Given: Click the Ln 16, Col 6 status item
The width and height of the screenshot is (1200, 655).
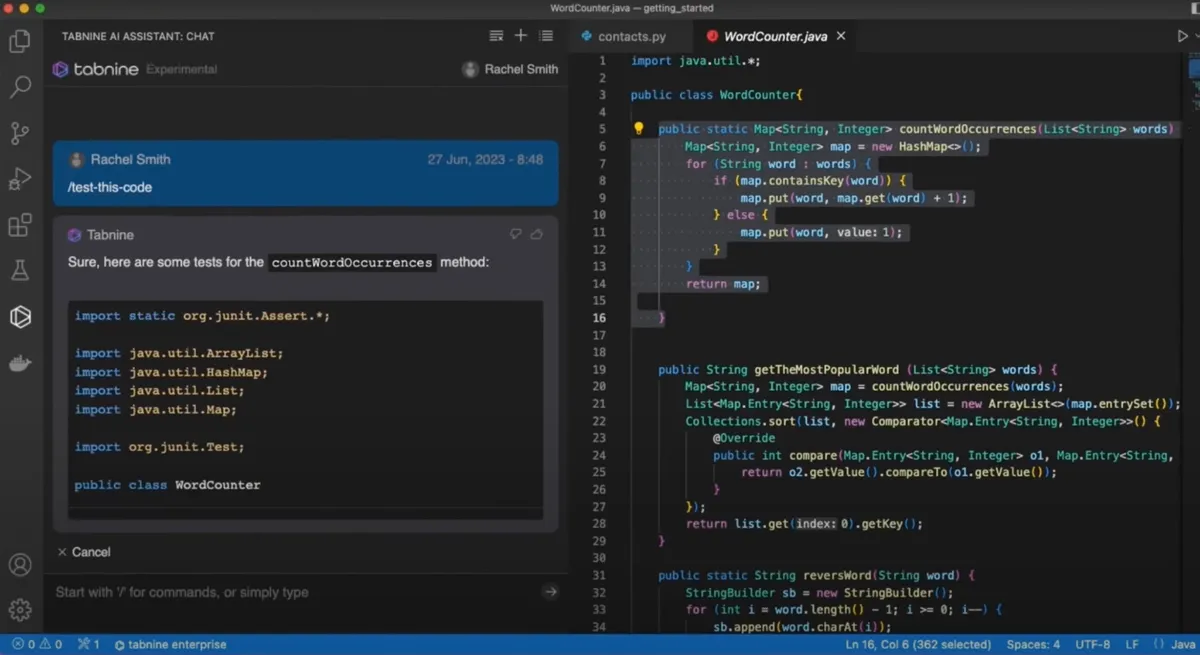Looking at the screenshot, I should tap(918, 645).
